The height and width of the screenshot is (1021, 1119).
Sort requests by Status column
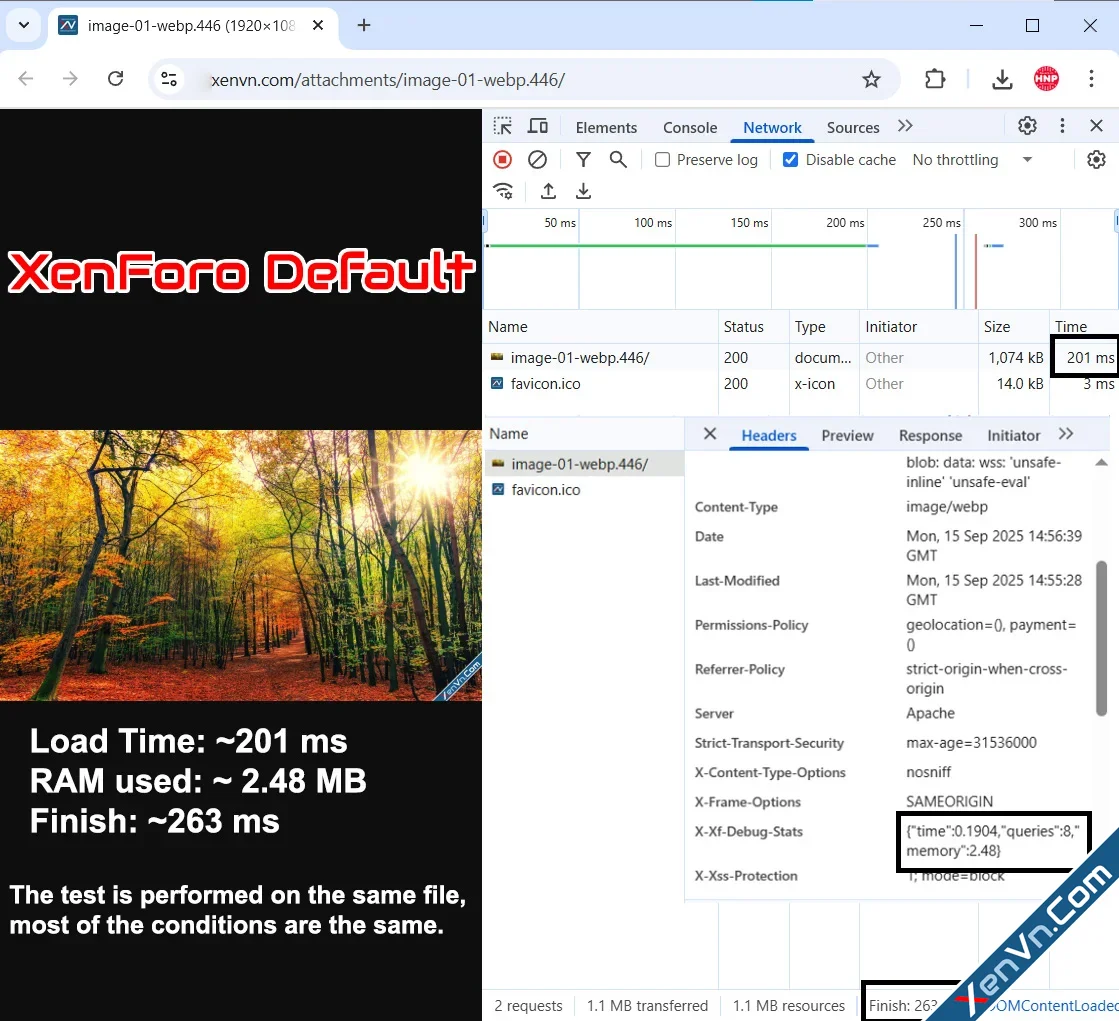click(x=753, y=327)
